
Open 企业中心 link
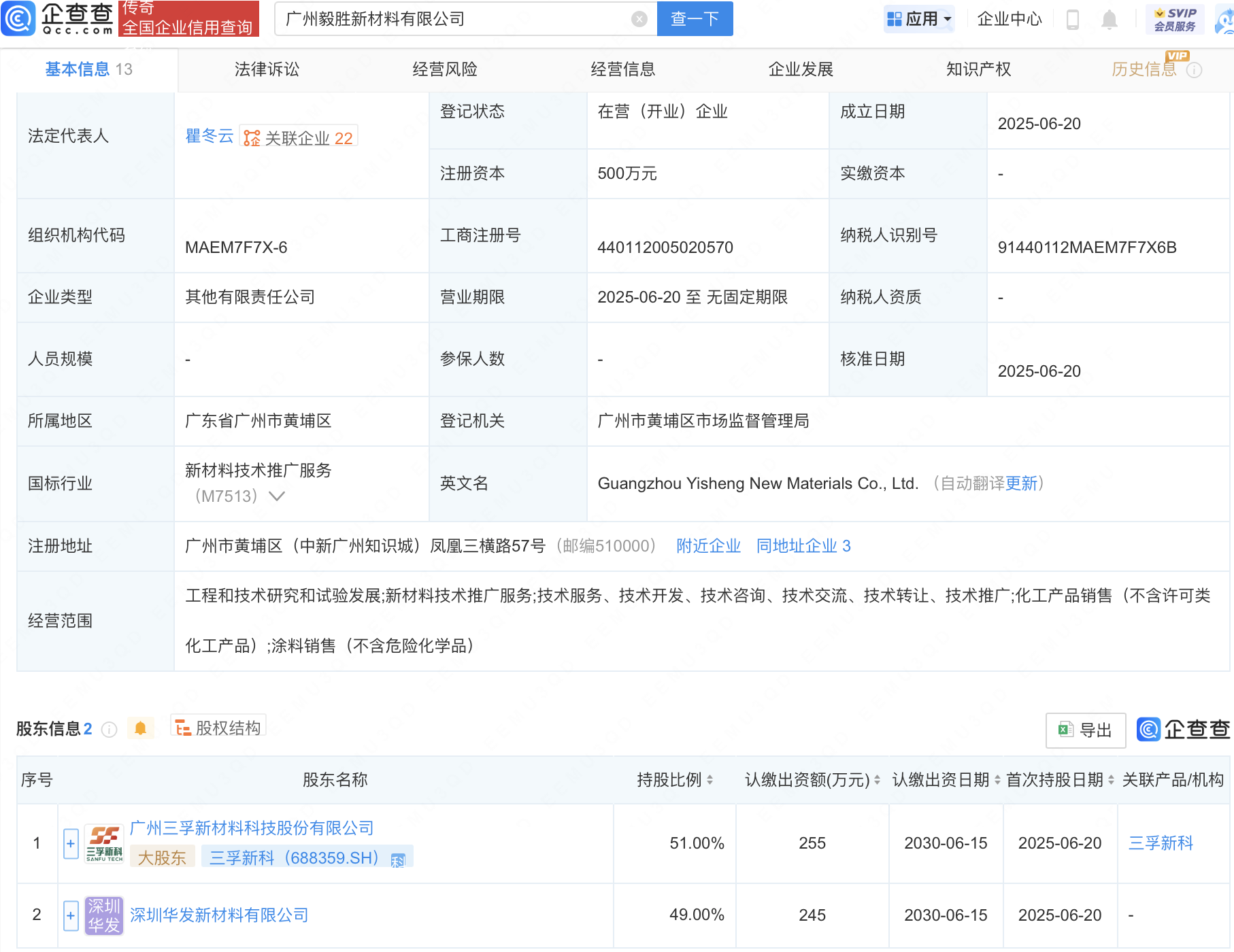click(x=1010, y=19)
